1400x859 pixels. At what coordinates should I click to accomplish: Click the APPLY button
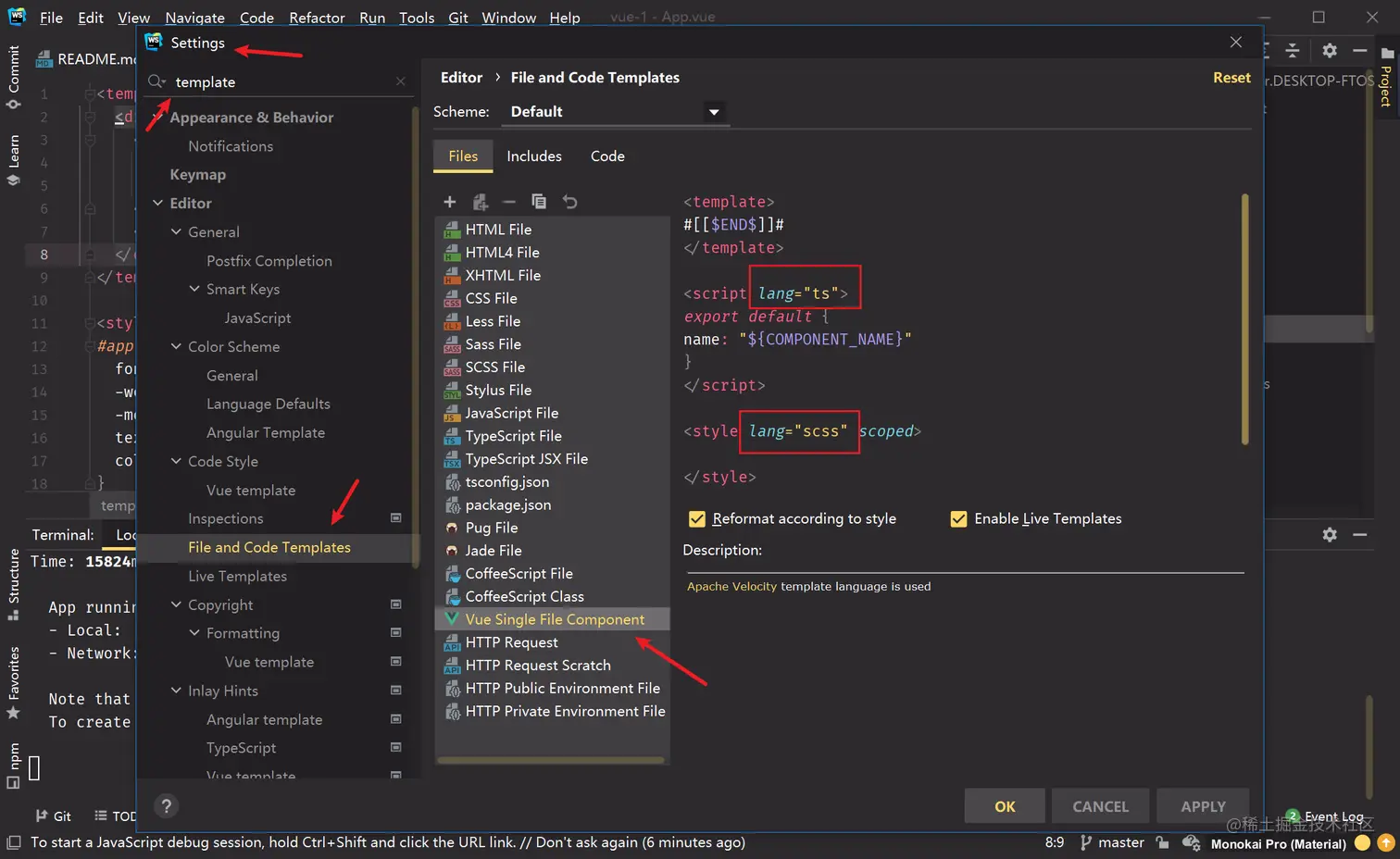tap(1203, 806)
